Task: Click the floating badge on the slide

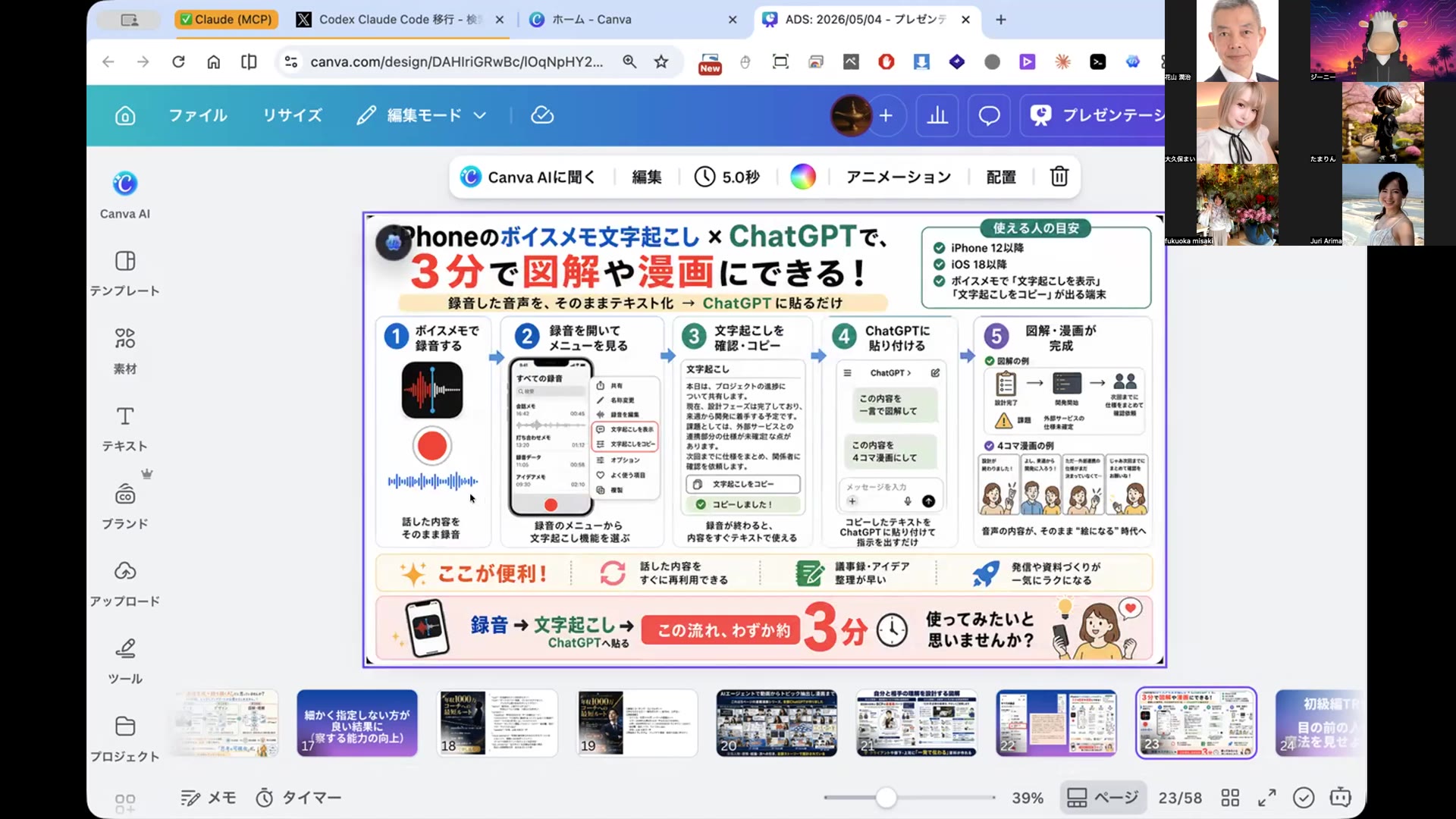Action: coord(393,243)
